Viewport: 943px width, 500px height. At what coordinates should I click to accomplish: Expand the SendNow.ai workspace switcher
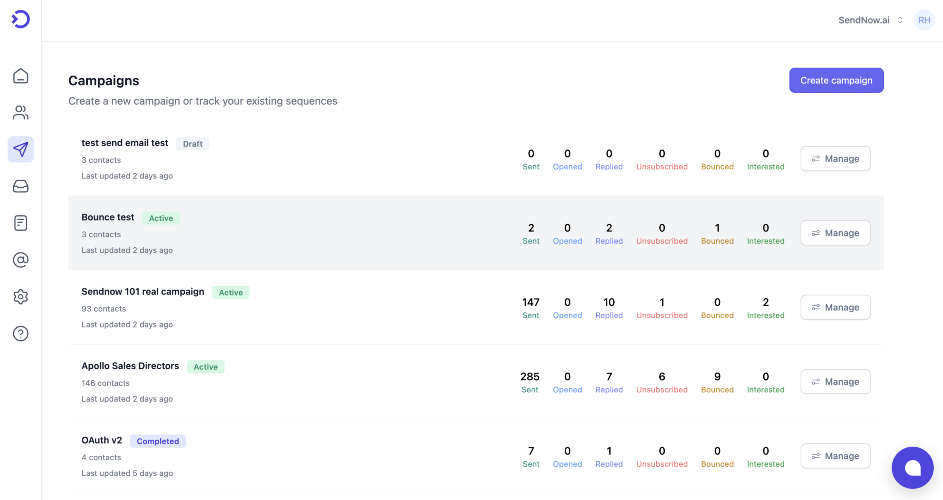coord(870,20)
